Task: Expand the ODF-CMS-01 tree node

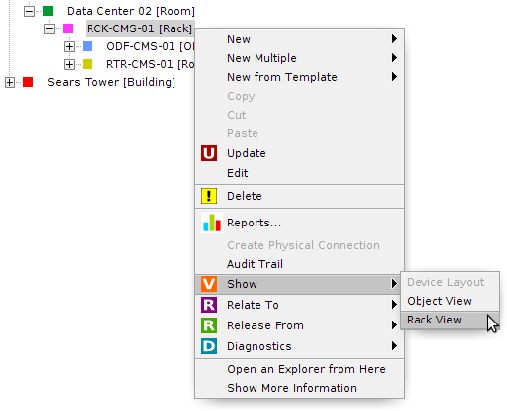Action: tap(69, 46)
